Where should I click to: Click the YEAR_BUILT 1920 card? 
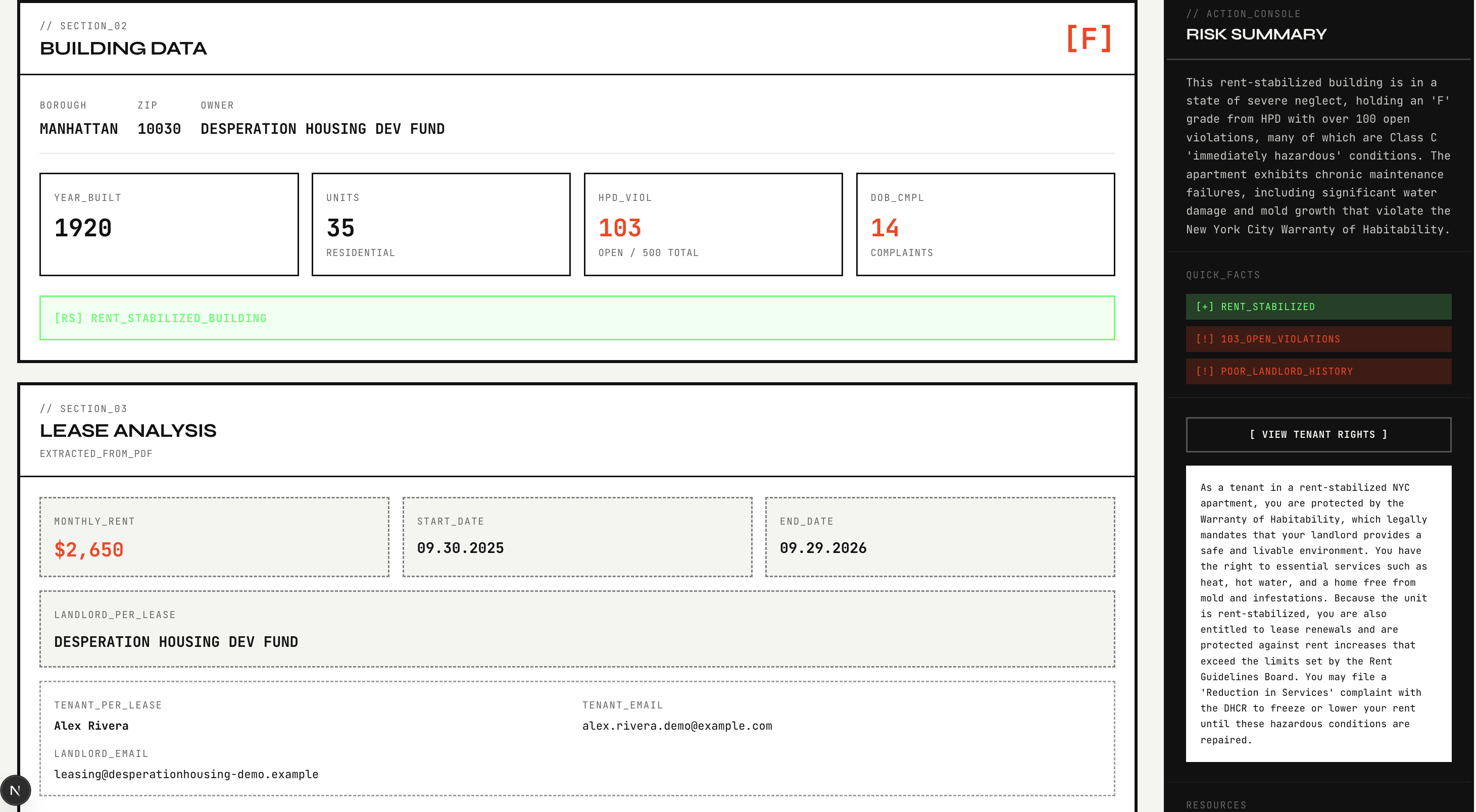click(168, 225)
